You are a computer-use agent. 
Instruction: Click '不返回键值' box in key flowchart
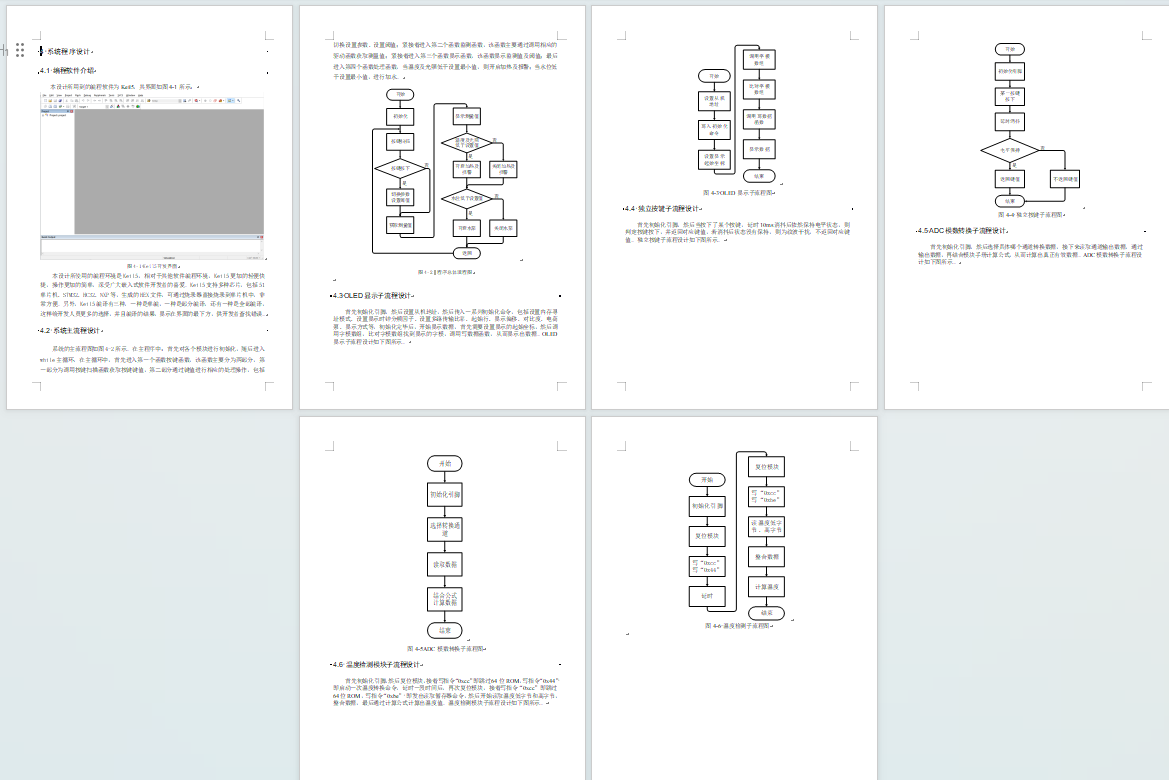(1065, 179)
